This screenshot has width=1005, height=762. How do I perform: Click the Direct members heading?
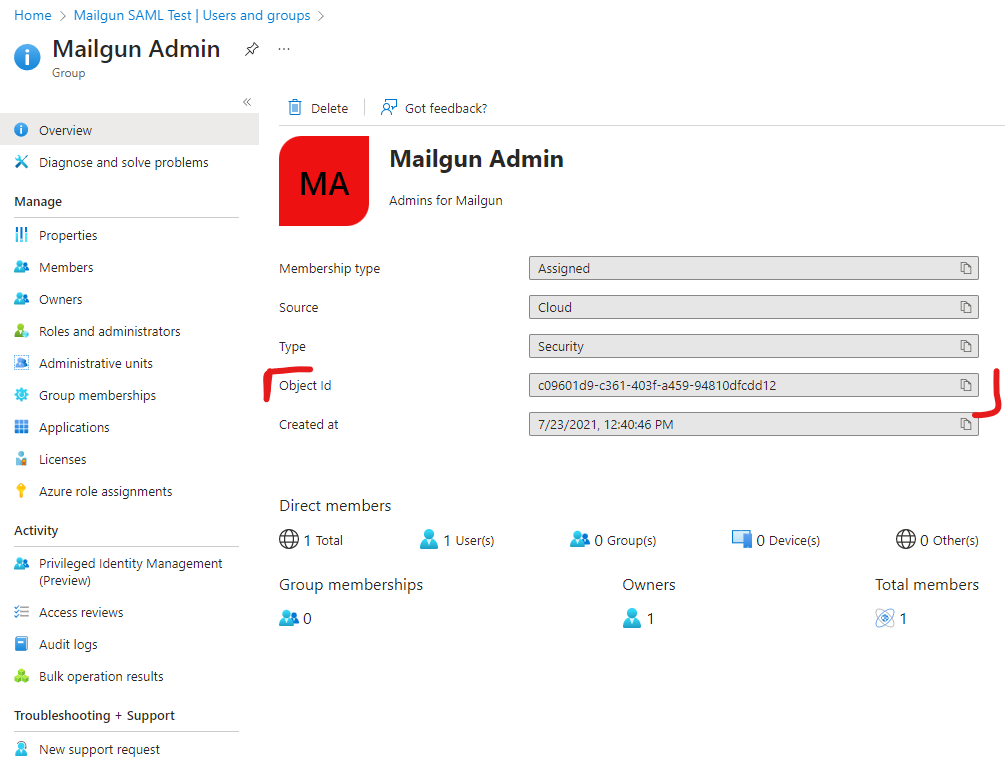pos(335,506)
